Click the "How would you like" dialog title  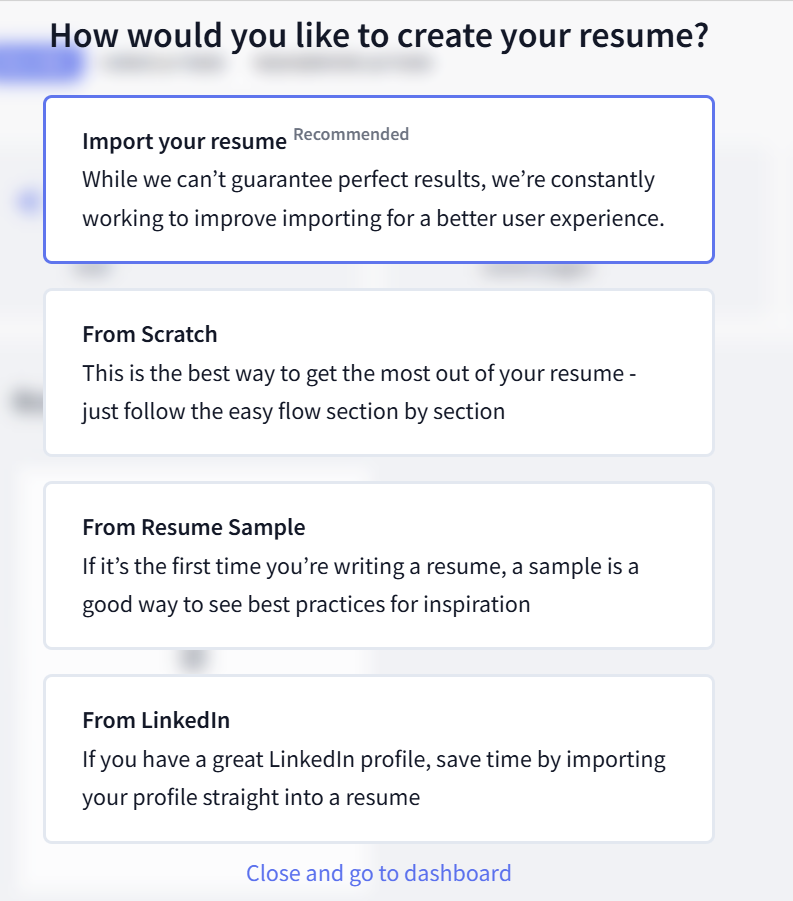tap(379, 36)
